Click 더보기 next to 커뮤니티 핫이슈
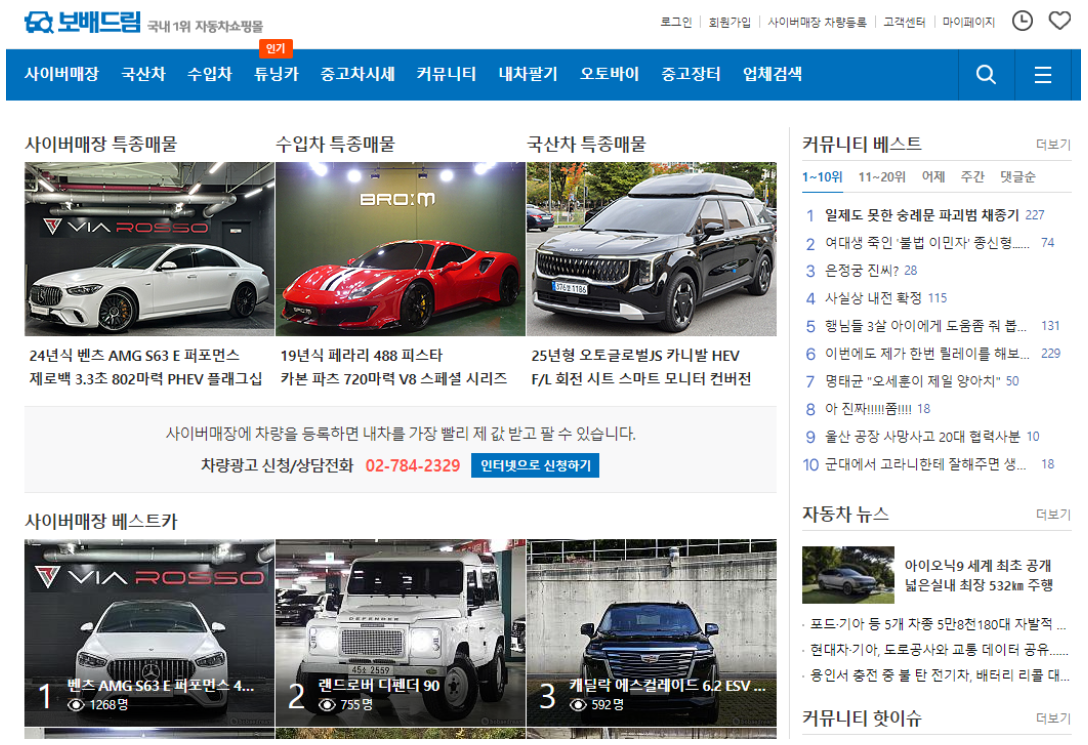 point(1053,719)
